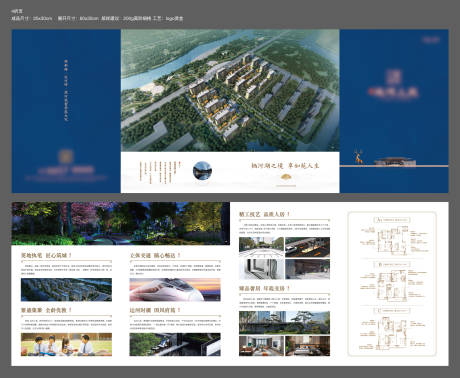
Task: Select the bedroom interior photo
Action: point(307,346)
